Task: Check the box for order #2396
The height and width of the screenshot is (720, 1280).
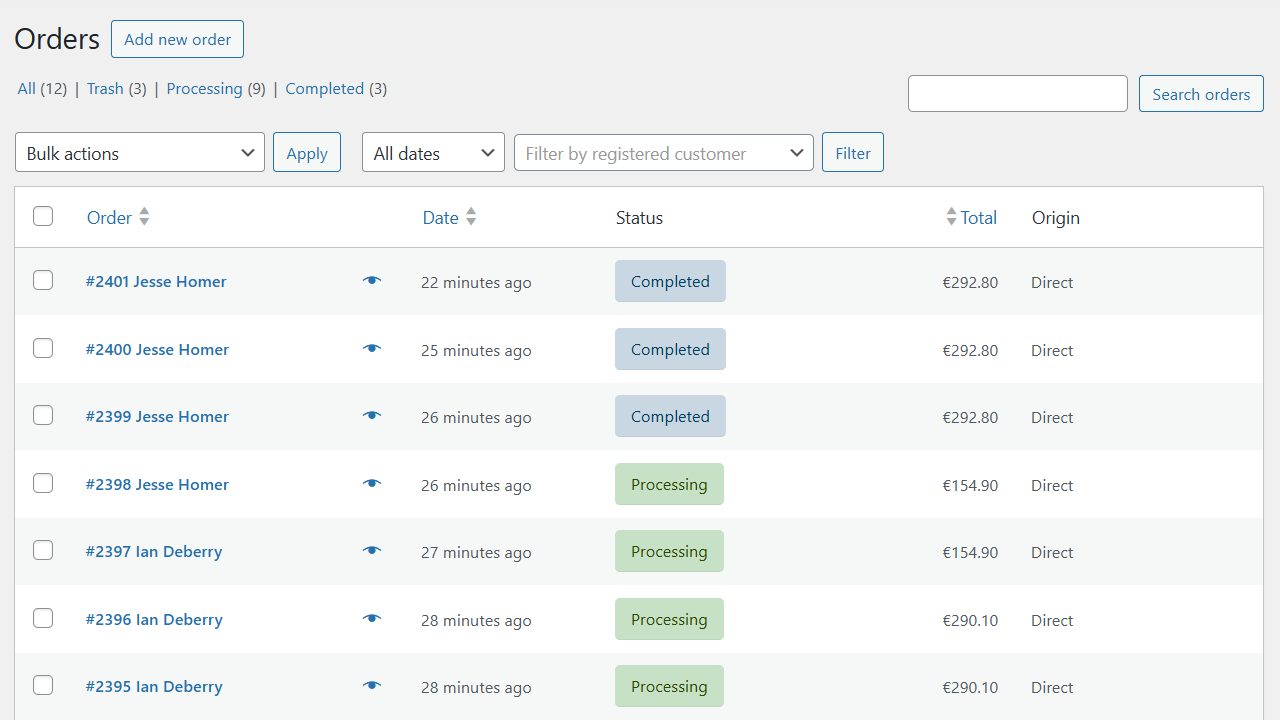Action: tap(43, 618)
